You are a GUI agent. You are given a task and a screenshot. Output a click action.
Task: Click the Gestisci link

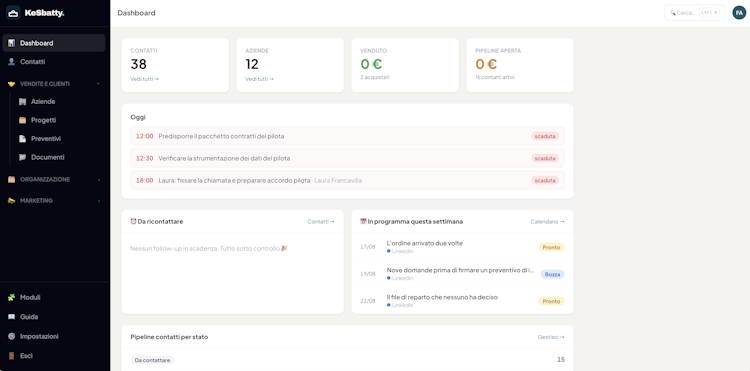(551, 337)
